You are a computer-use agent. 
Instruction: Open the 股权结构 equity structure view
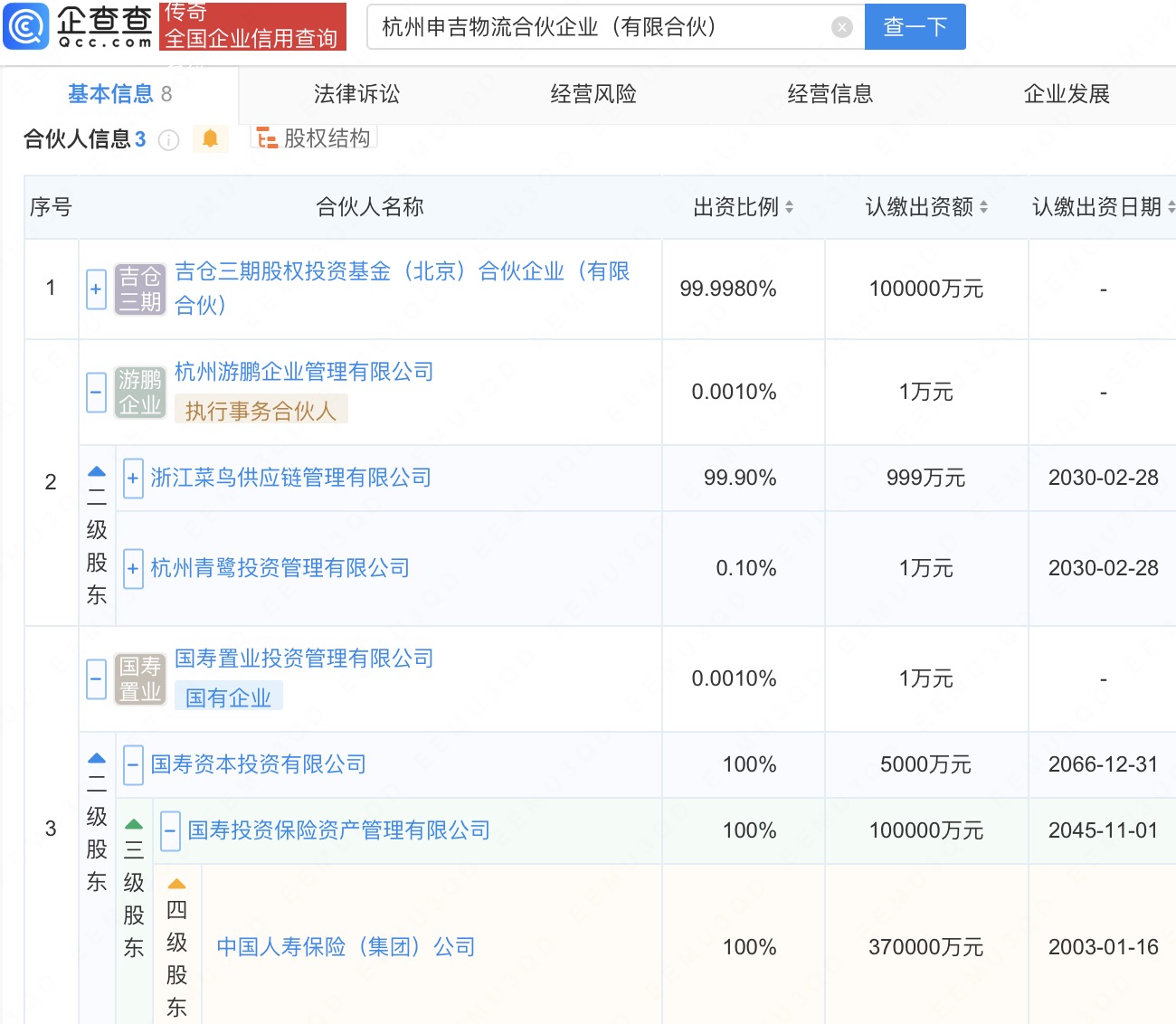[314, 138]
